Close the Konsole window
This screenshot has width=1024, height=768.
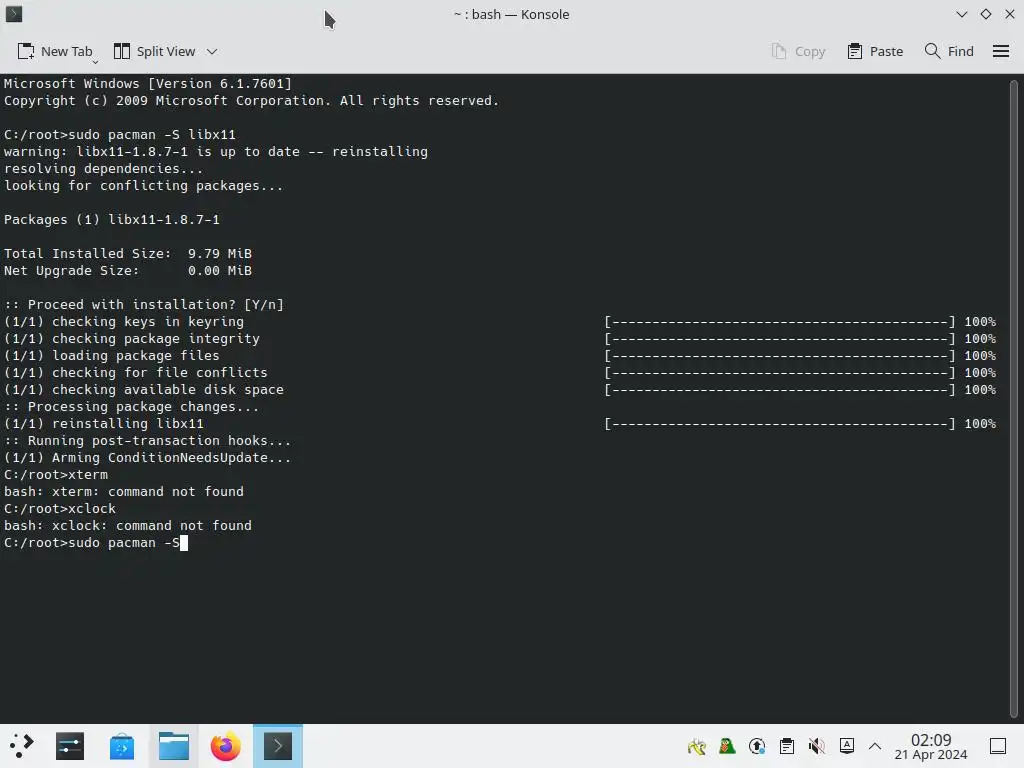1010,14
